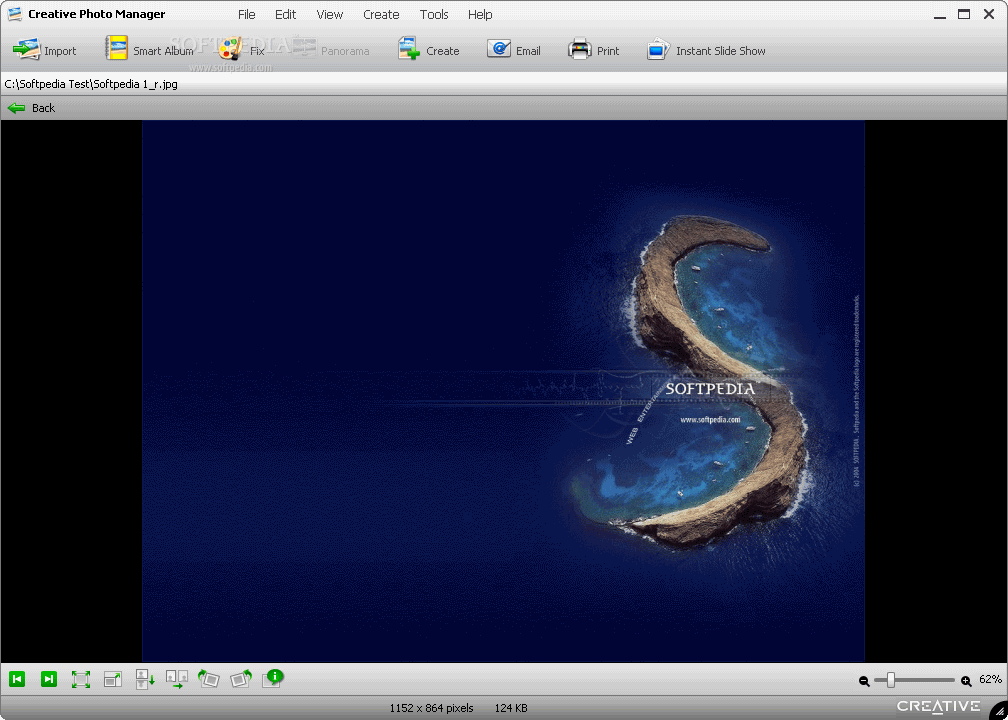The image size is (1008, 720).
Task: Open the Smart Album tool
Action: (x=149, y=51)
